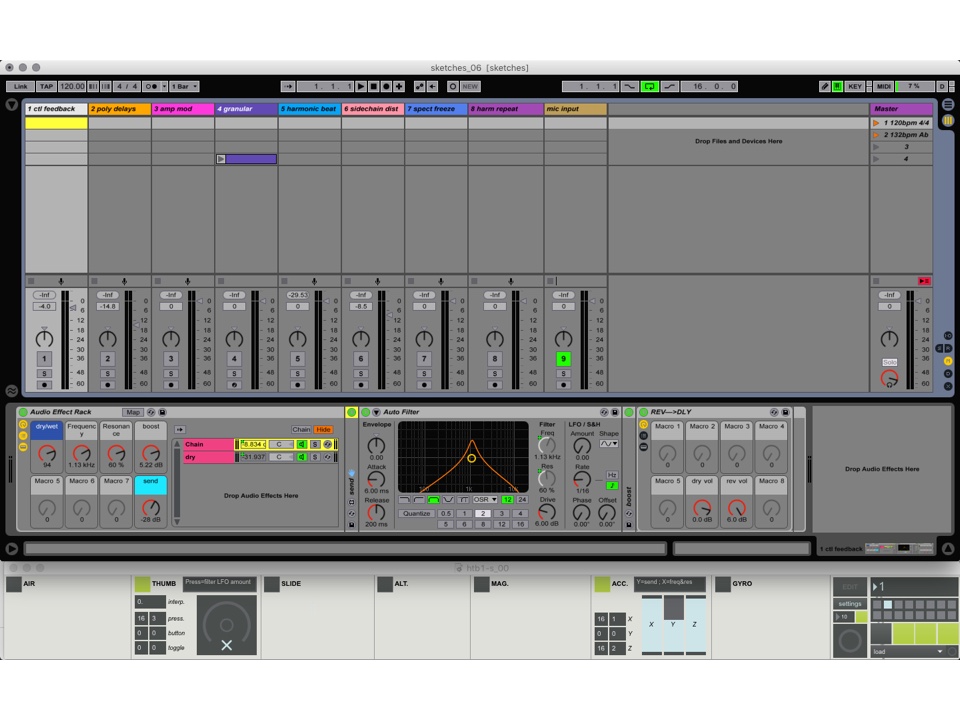This screenshot has height=720, width=960.
Task: Launch scene 2 132bpm Ab
Action: pyautogui.click(x=876, y=135)
